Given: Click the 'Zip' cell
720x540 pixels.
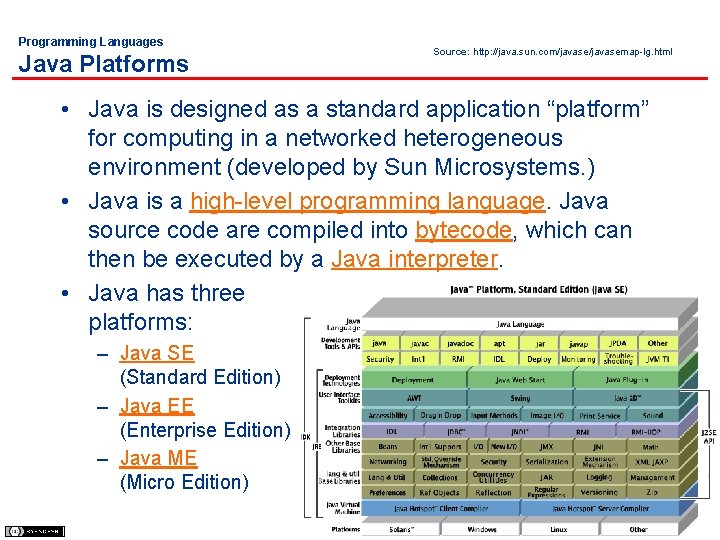Looking at the screenshot, I should 652,492.
